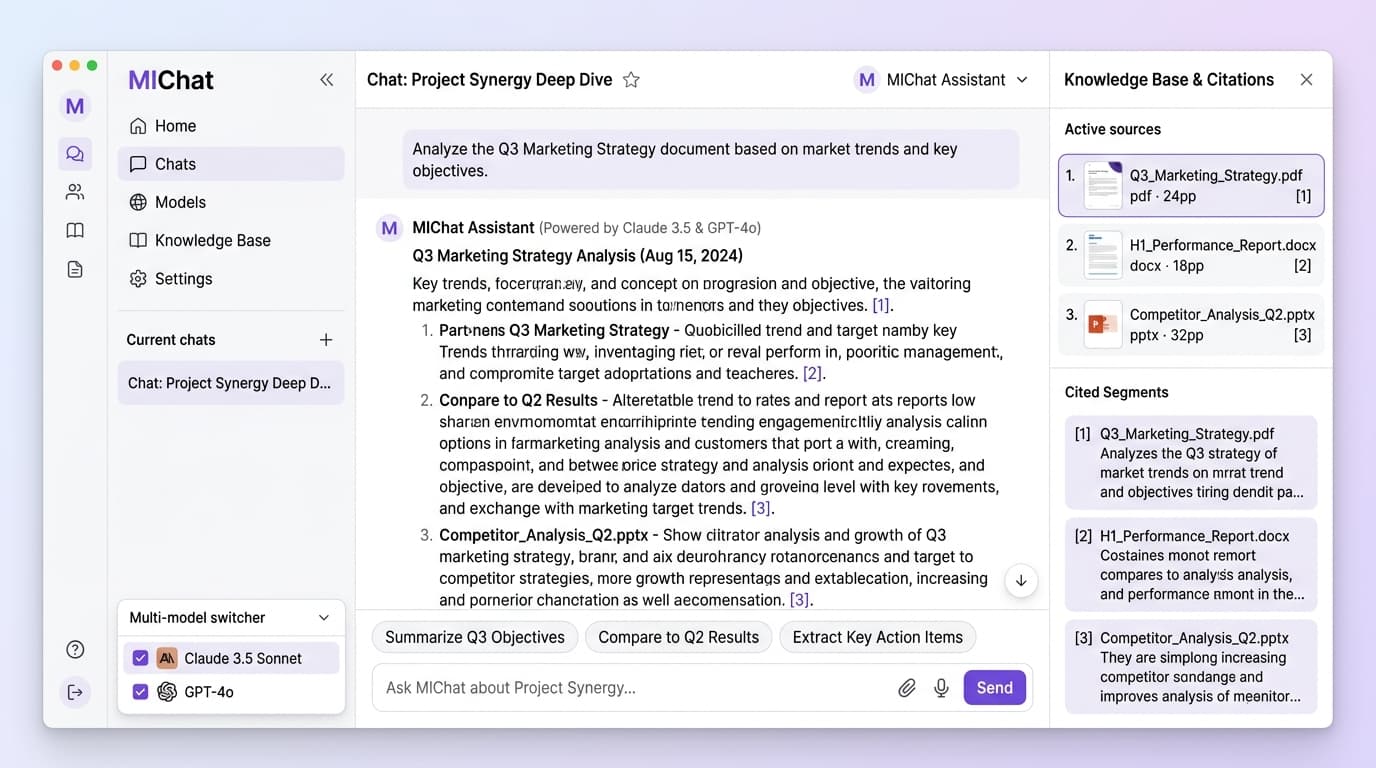This screenshot has width=1376, height=768.
Task: Open cited segment [1] Q3_Marketing_Strategy.pdf
Action: point(1191,463)
